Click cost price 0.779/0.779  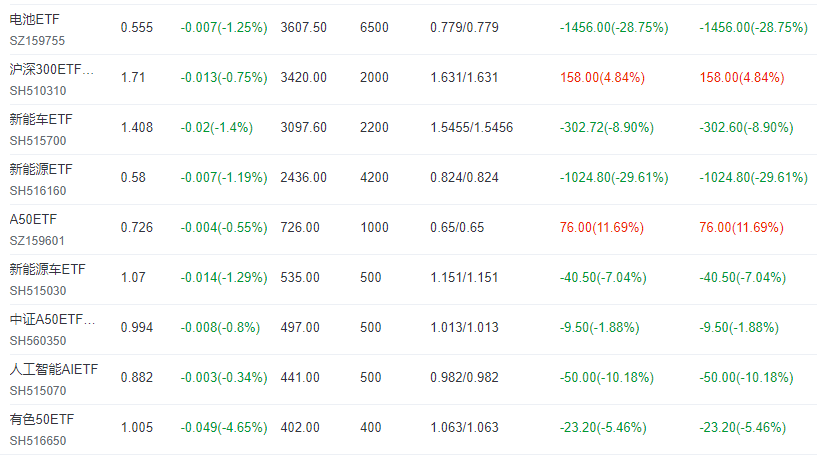point(464,28)
